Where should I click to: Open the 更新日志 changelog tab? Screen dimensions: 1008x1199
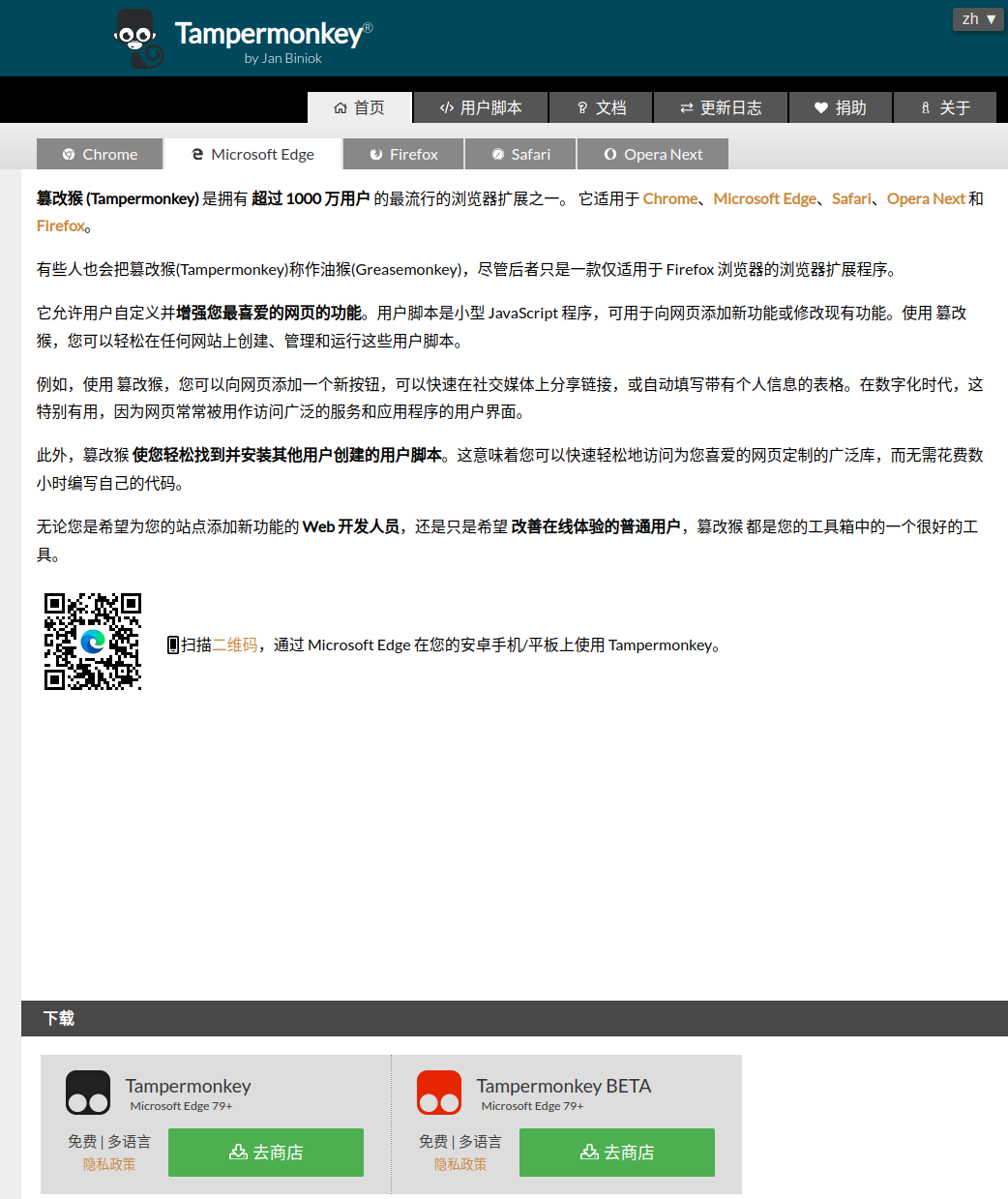click(x=721, y=107)
